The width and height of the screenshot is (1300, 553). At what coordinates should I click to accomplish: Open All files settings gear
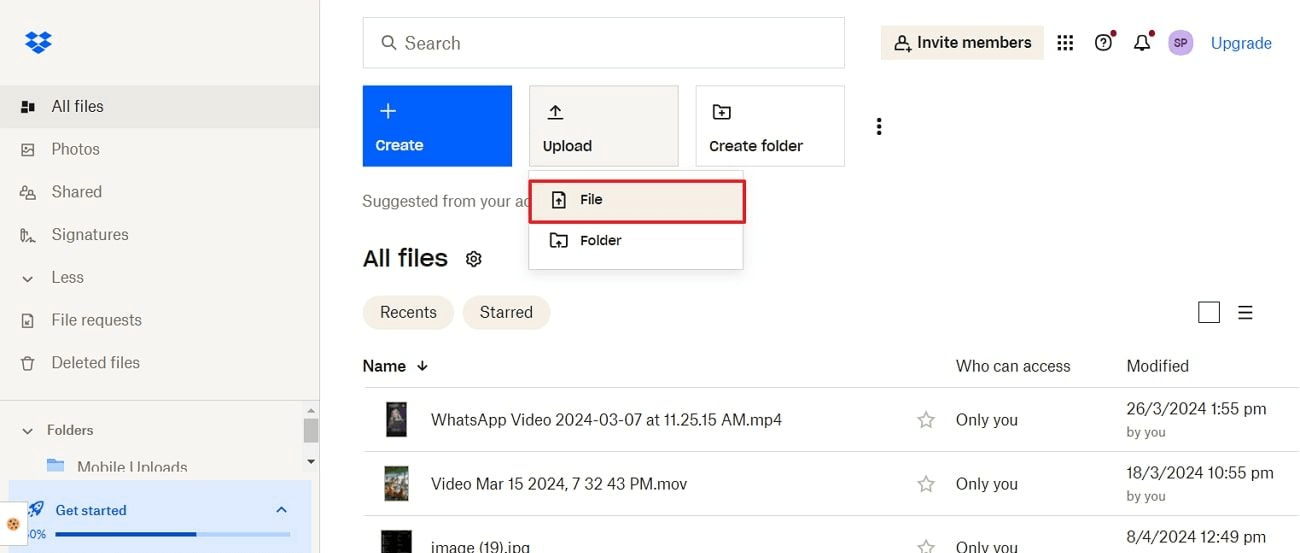[474, 259]
